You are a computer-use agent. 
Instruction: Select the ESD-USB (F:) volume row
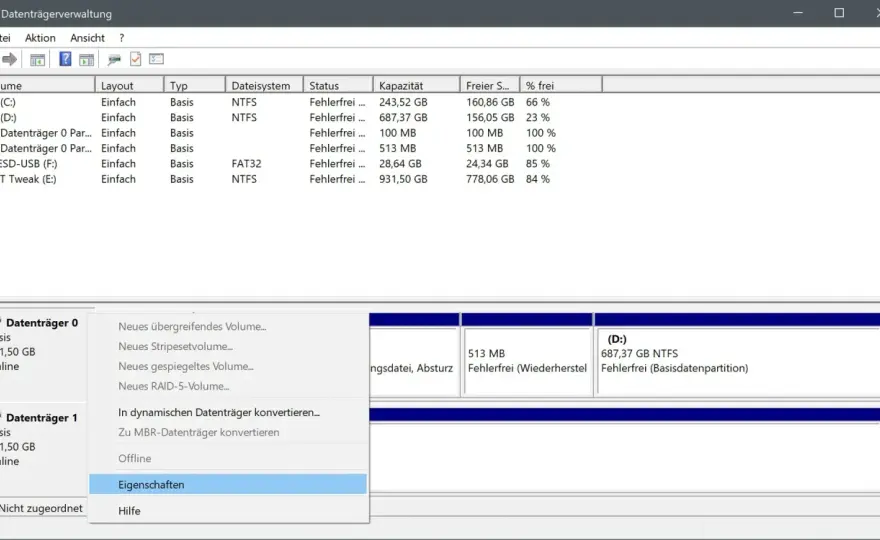coord(301,163)
